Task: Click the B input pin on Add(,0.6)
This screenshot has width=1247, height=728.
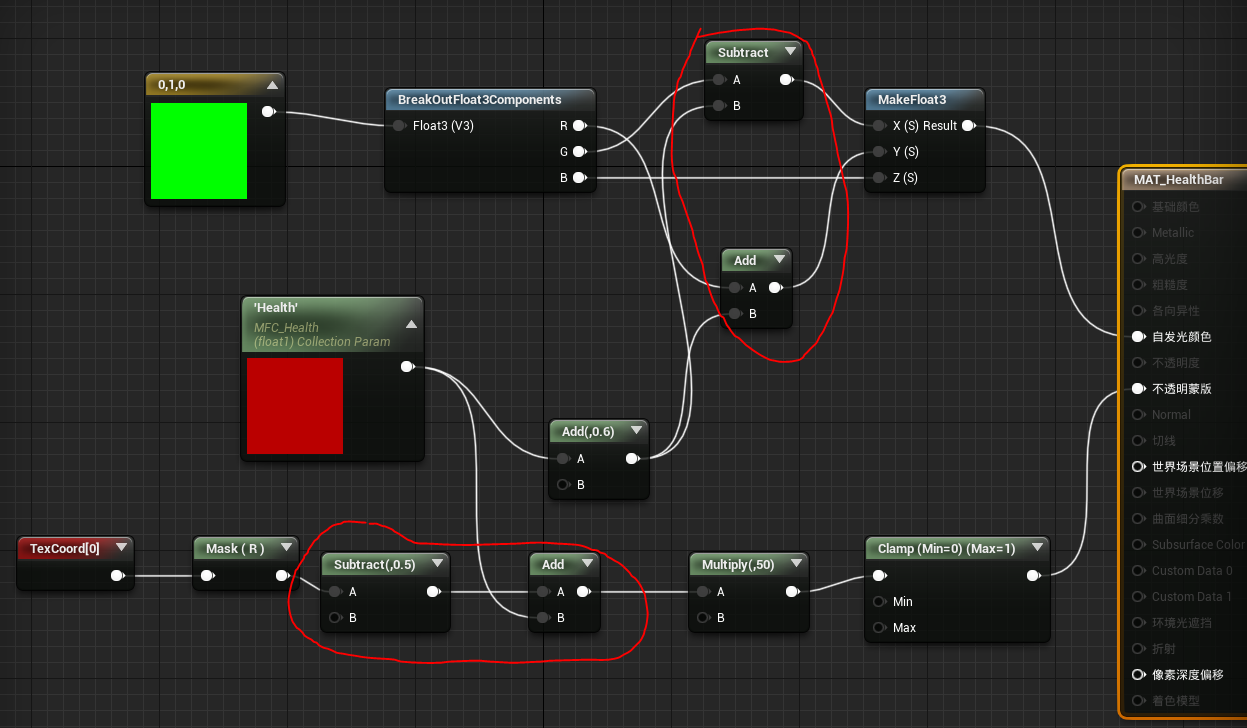Action: pos(564,485)
